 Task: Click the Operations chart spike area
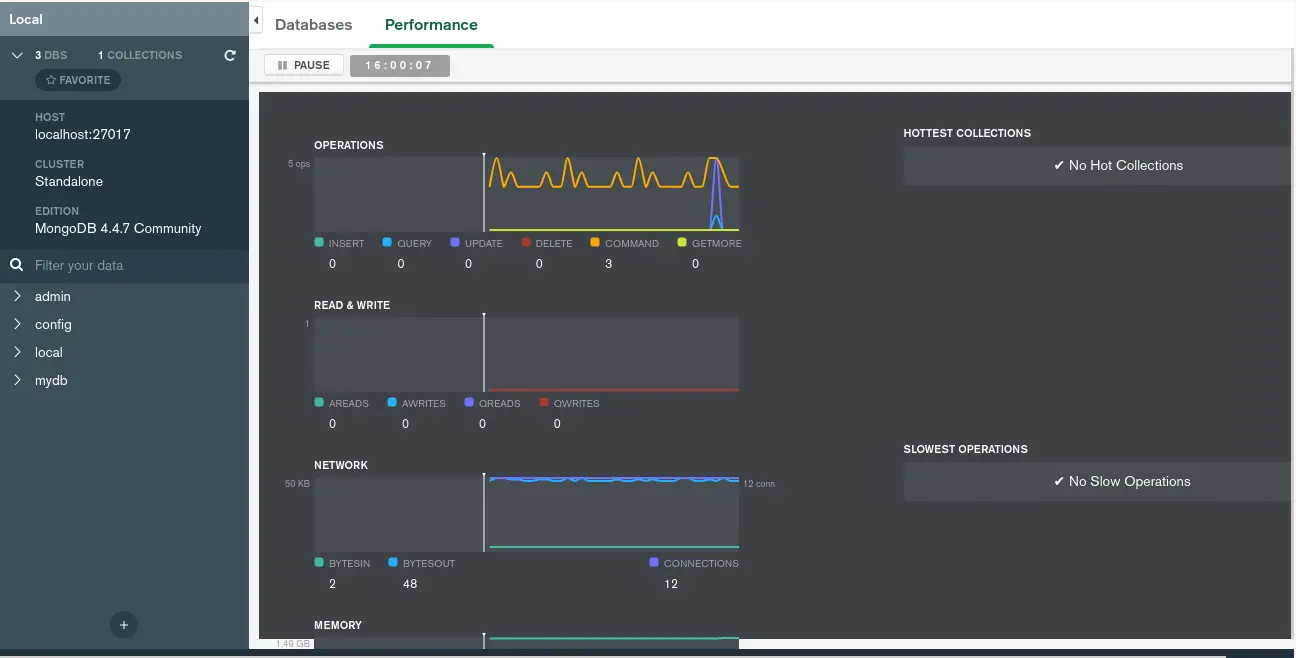[x=714, y=193]
